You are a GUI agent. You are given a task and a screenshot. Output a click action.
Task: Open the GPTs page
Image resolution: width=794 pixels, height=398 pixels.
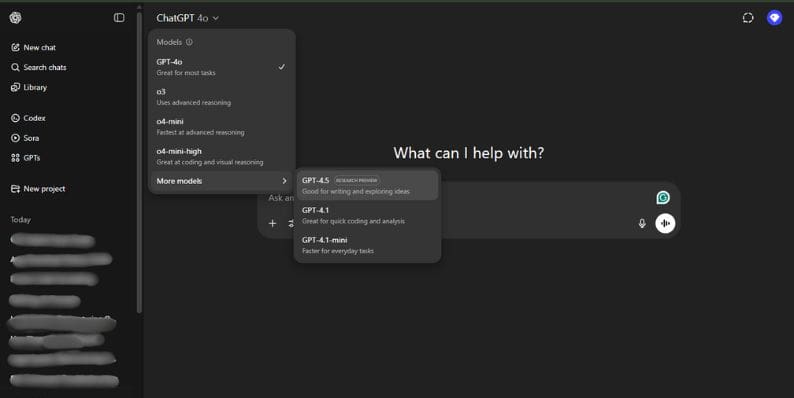tap(25, 158)
